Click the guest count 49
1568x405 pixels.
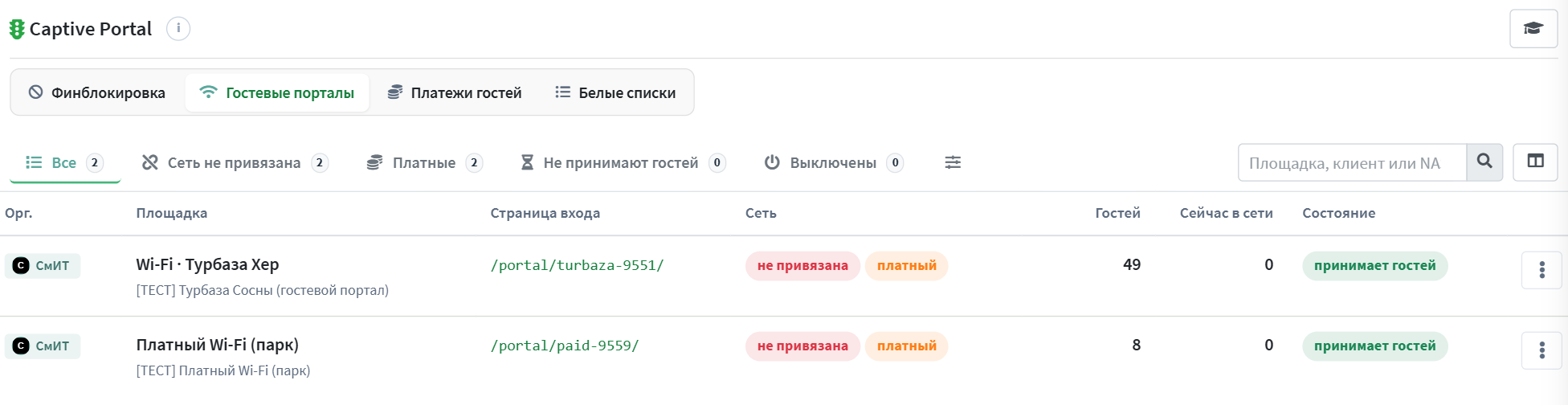pos(1132,264)
